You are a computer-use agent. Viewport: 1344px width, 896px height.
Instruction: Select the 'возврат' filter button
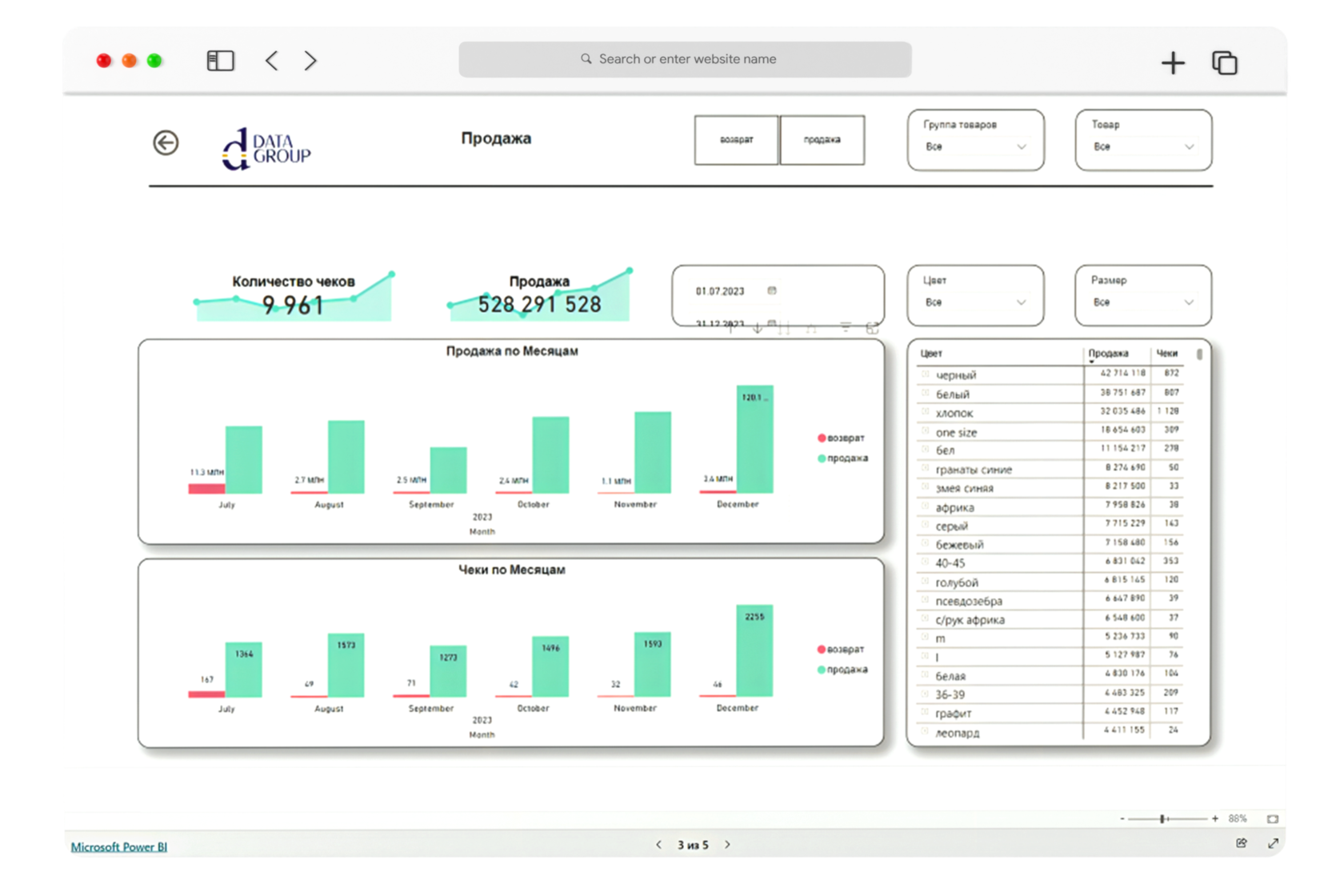pyautogui.click(x=736, y=140)
